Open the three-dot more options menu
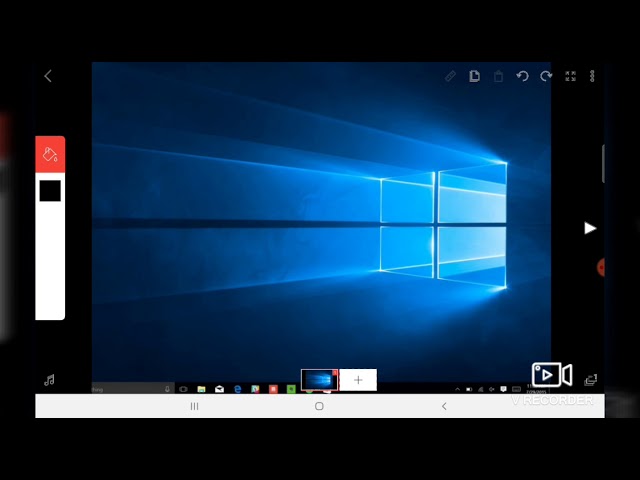This screenshot has width=640, height=480. (592, 76)
